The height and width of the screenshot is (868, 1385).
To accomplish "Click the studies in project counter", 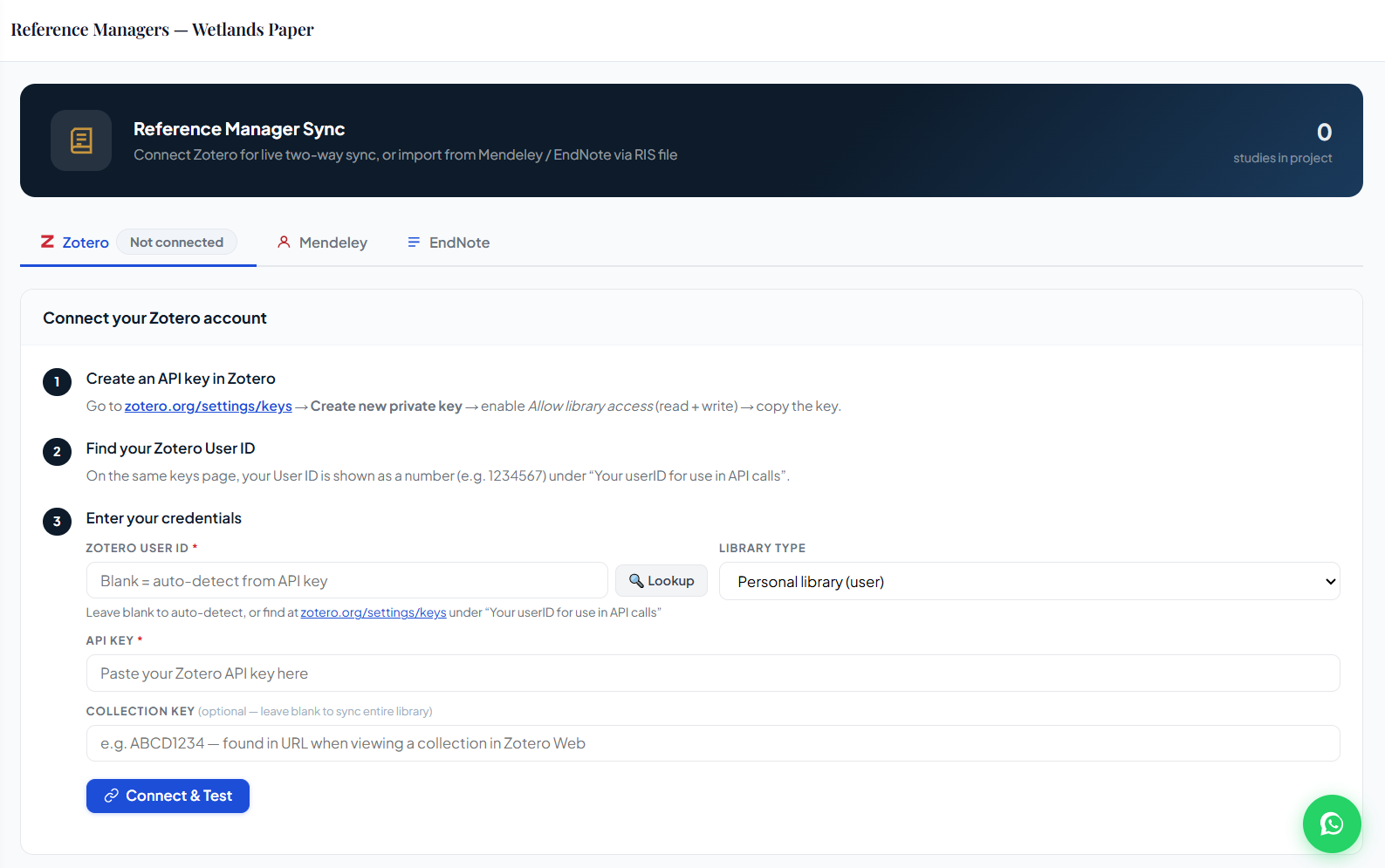I will tap(1282, 143).
